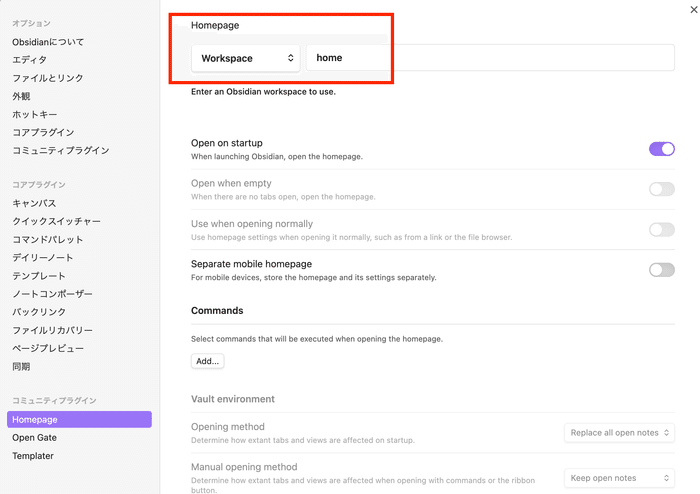Open the 外観 settings tab
700x494 pixels.
coord(21,96)
